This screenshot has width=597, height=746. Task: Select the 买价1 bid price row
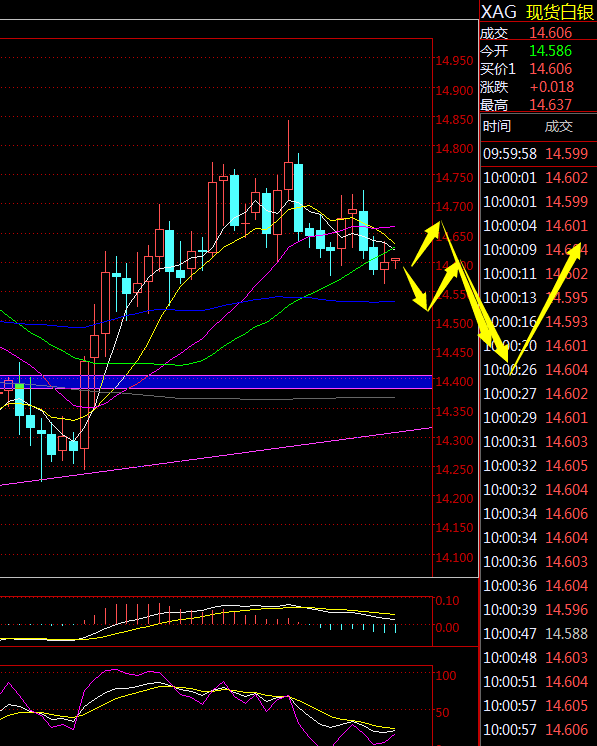coord(538,69)
